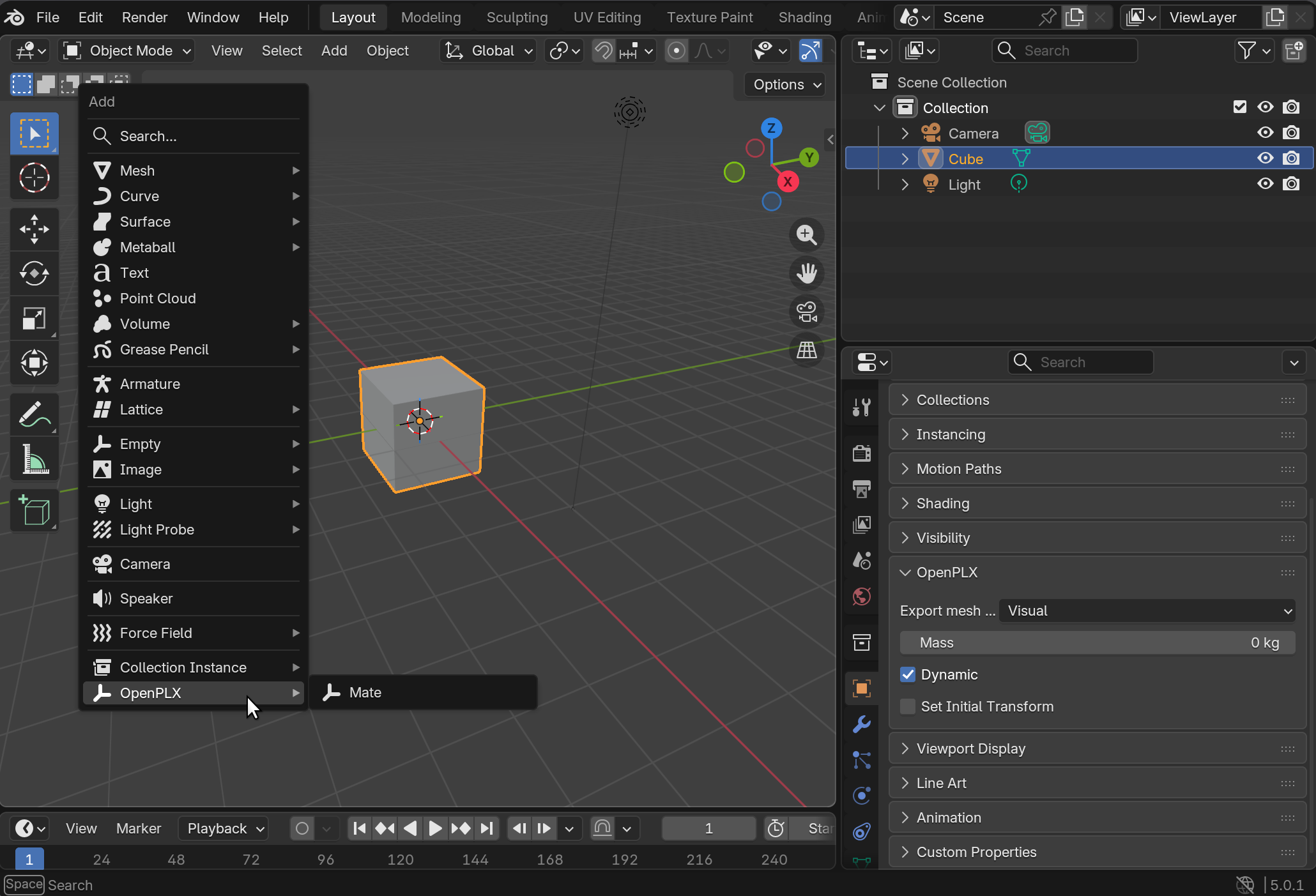Open the Object Mode dropdown

pos(127,50)
